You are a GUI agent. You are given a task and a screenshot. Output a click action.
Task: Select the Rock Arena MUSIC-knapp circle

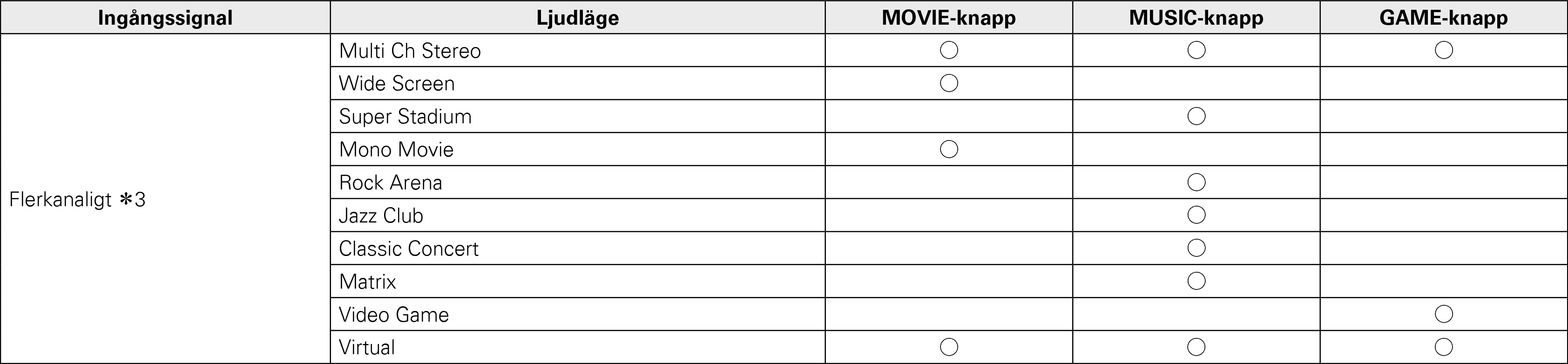[x=1196, y=182]
